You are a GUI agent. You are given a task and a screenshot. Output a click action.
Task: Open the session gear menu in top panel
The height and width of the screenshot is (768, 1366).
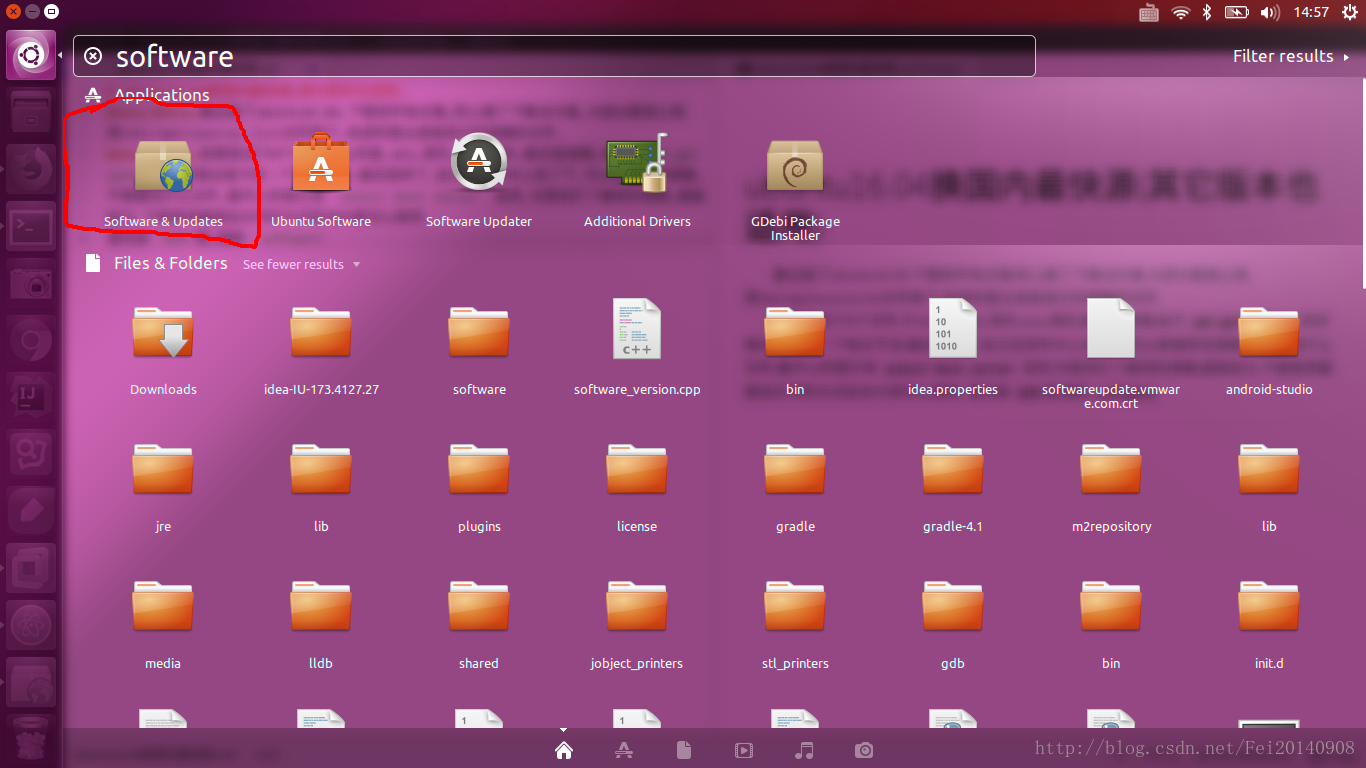pos(1350,12)
